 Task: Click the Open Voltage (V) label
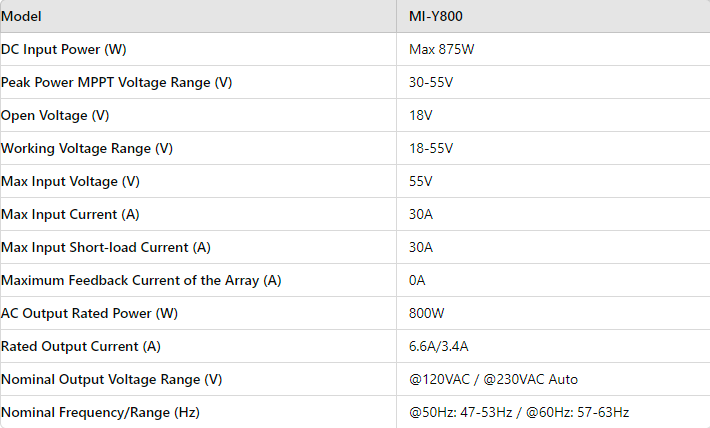pyautogui.click(x=55, y=115)
